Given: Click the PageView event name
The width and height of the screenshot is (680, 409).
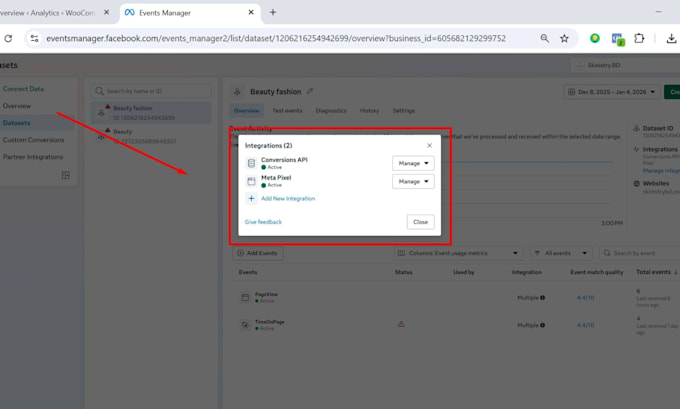Looking at the screenshot, I should click(x=266, y=294).
